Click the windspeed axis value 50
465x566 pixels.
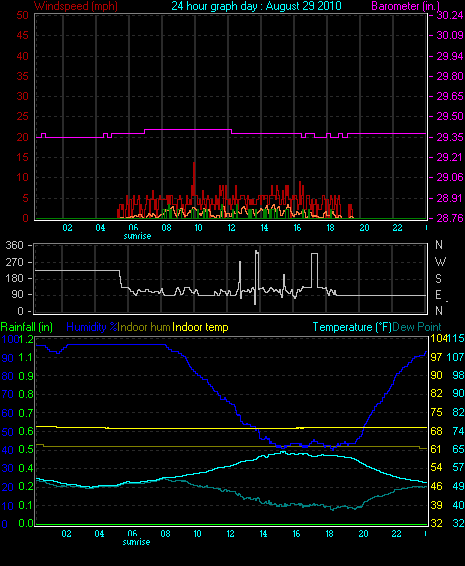pyautogui.click(x=23, y=15)
